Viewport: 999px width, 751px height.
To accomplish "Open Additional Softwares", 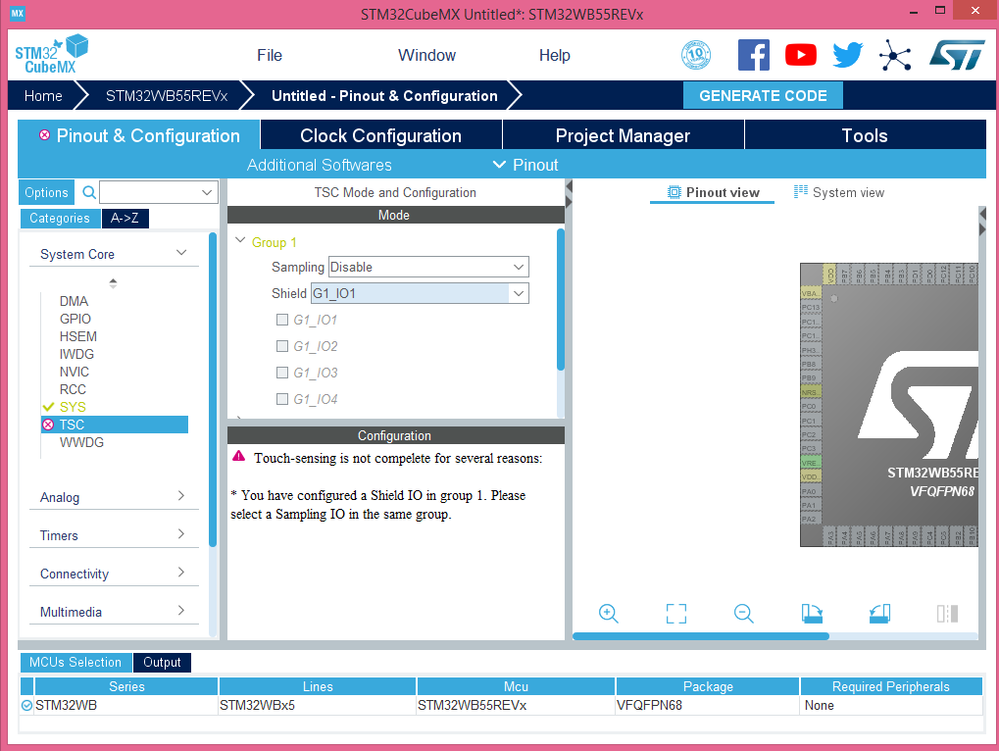I will click(319, 165).
